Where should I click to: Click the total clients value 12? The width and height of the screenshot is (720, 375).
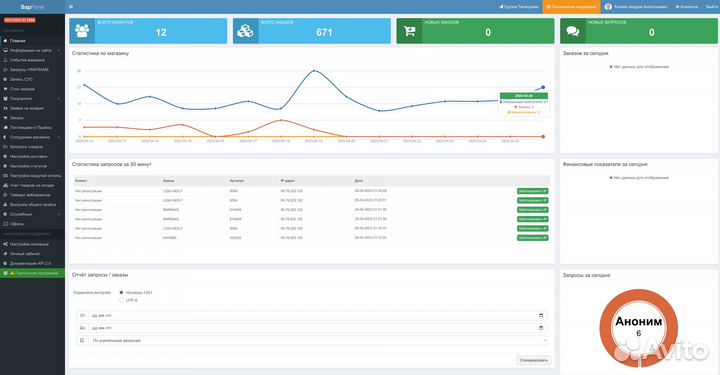point(161,33)
